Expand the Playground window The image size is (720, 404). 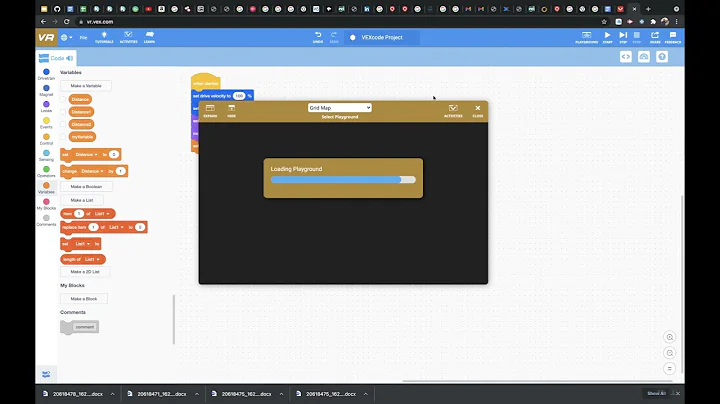coord(210,111)
